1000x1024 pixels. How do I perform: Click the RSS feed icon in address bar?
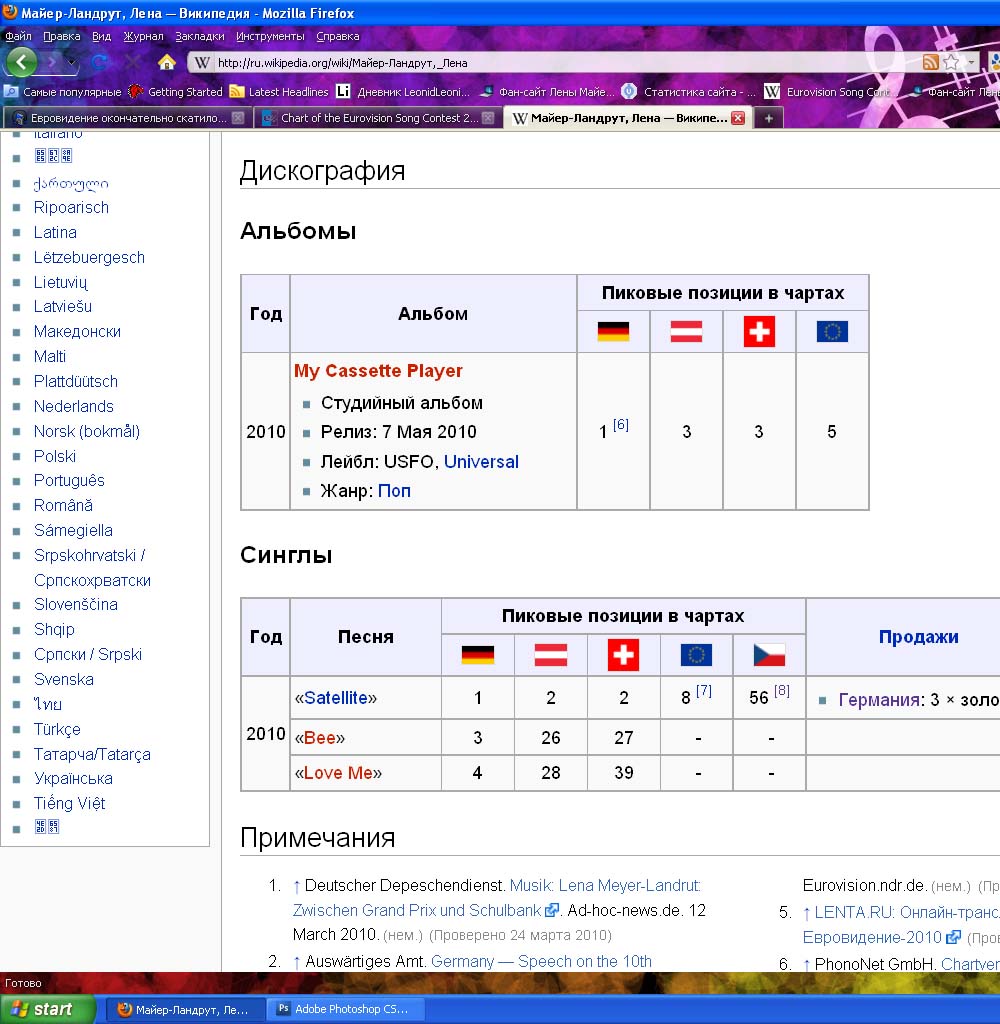(x=931, y=62)
